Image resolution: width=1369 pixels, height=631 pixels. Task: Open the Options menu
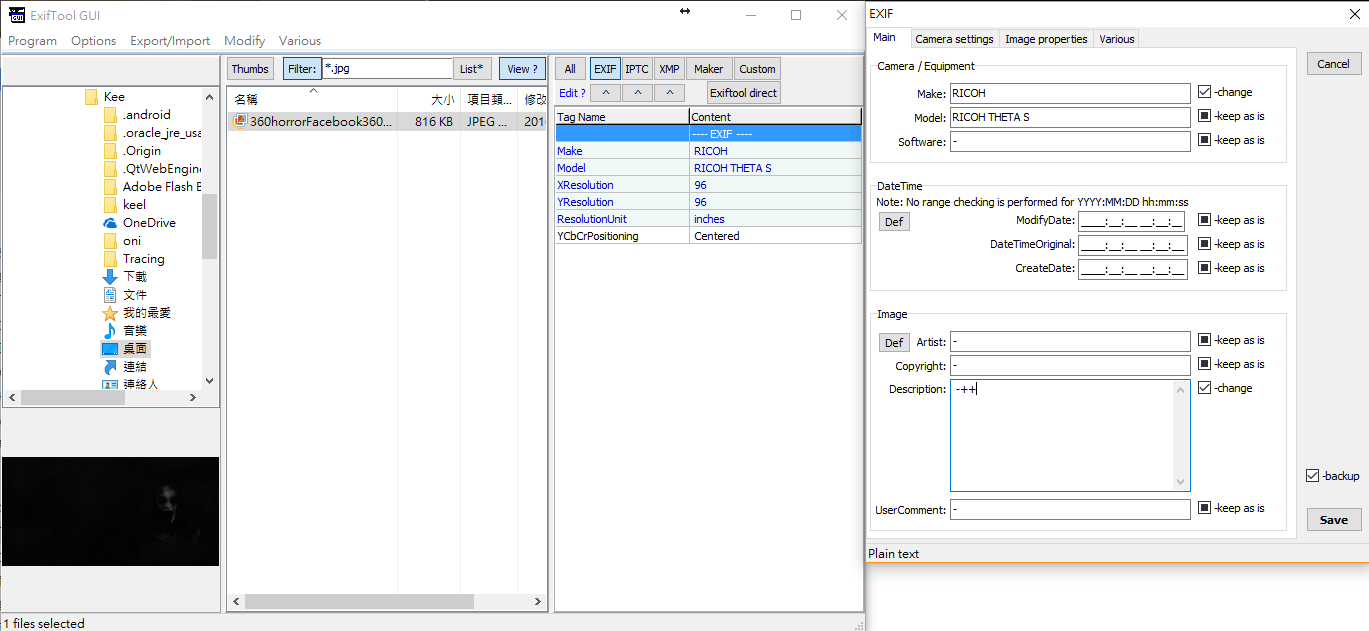[94, 41]
